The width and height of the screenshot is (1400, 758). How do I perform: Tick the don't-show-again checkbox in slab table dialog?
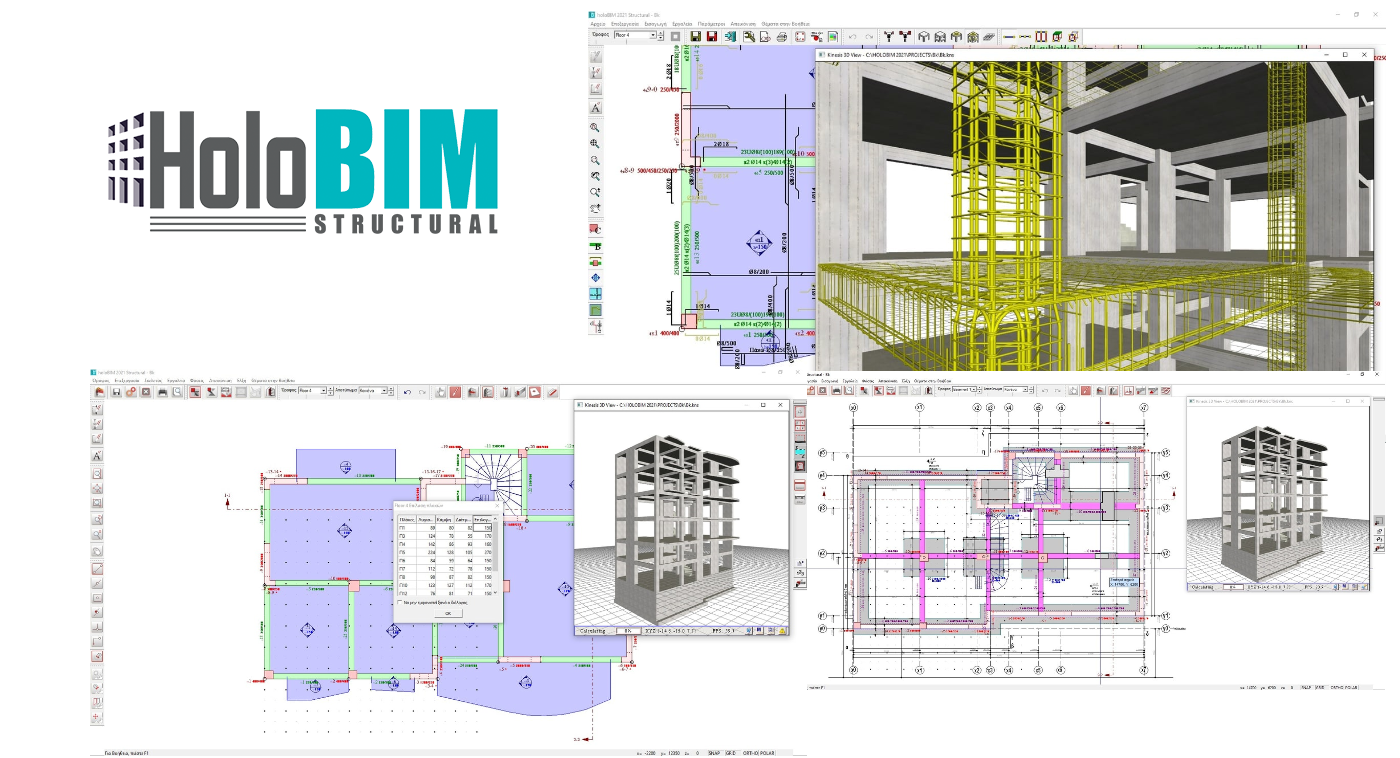coord(400,603)
